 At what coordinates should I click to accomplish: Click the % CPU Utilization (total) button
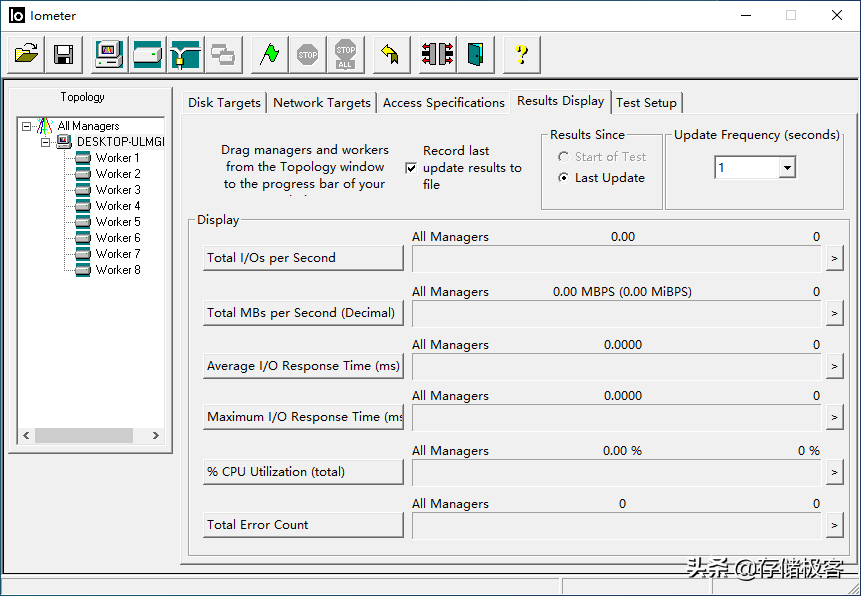302,472
